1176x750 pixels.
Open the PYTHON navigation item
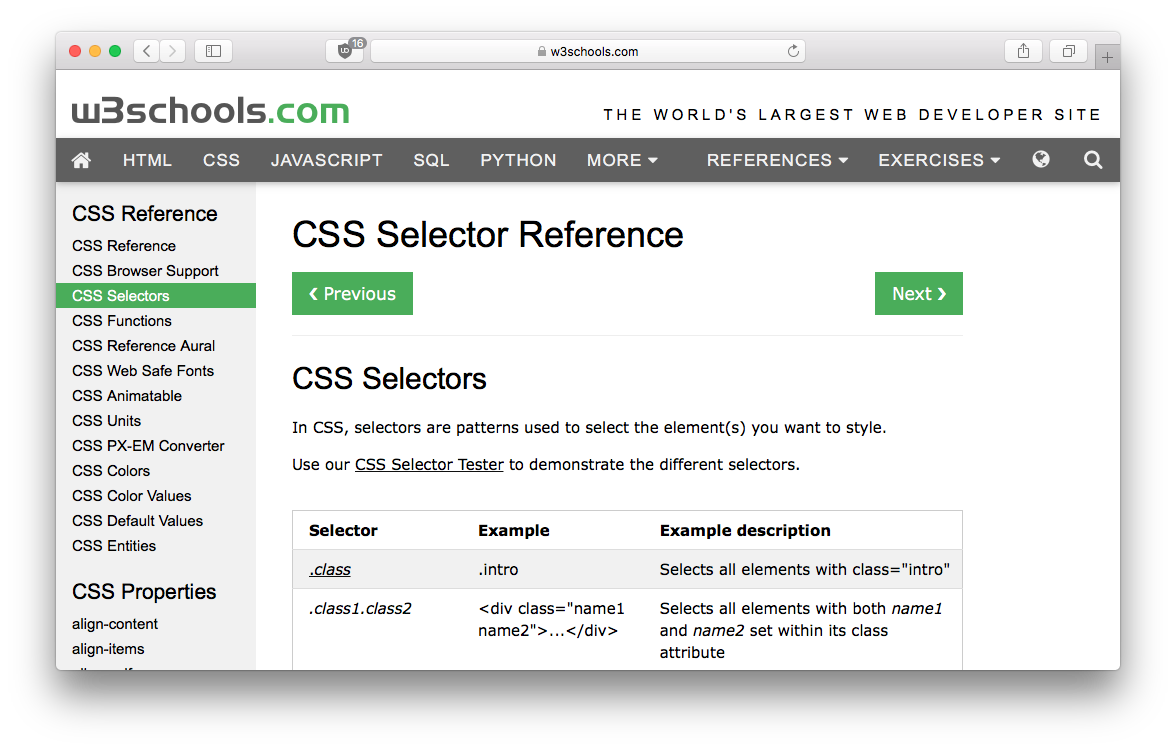click(x=518, y=160)
